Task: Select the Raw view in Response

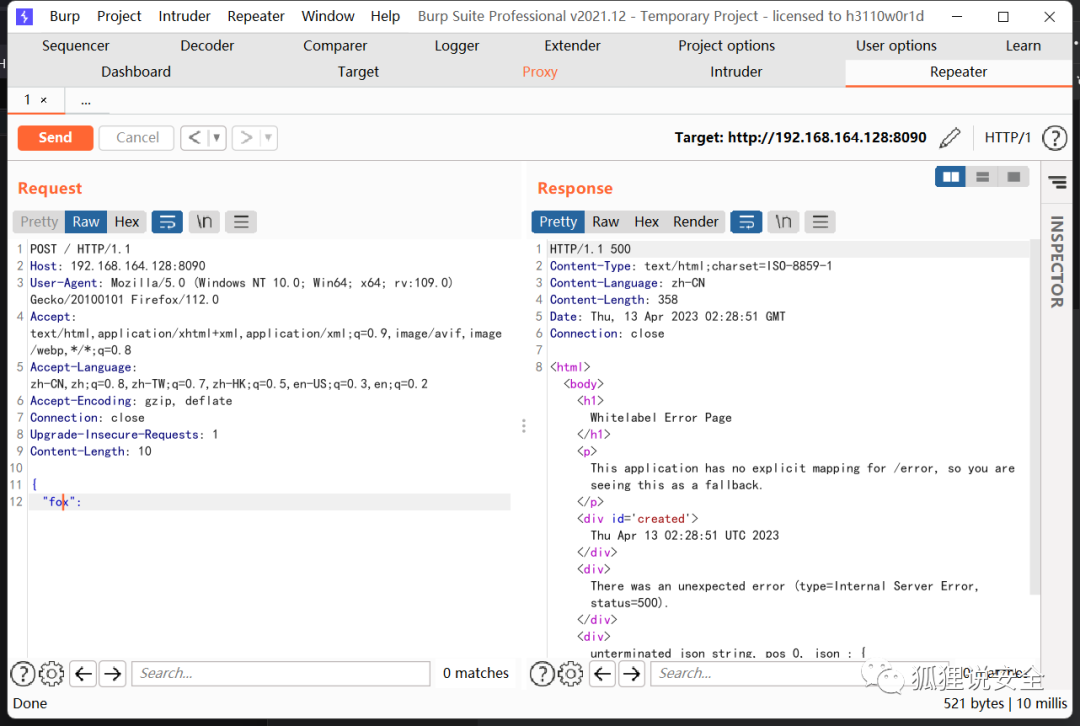Action: (x=605, y=222)
